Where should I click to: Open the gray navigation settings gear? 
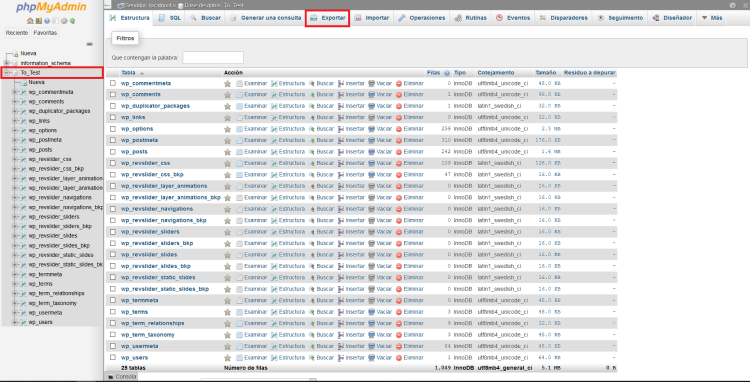64,21
